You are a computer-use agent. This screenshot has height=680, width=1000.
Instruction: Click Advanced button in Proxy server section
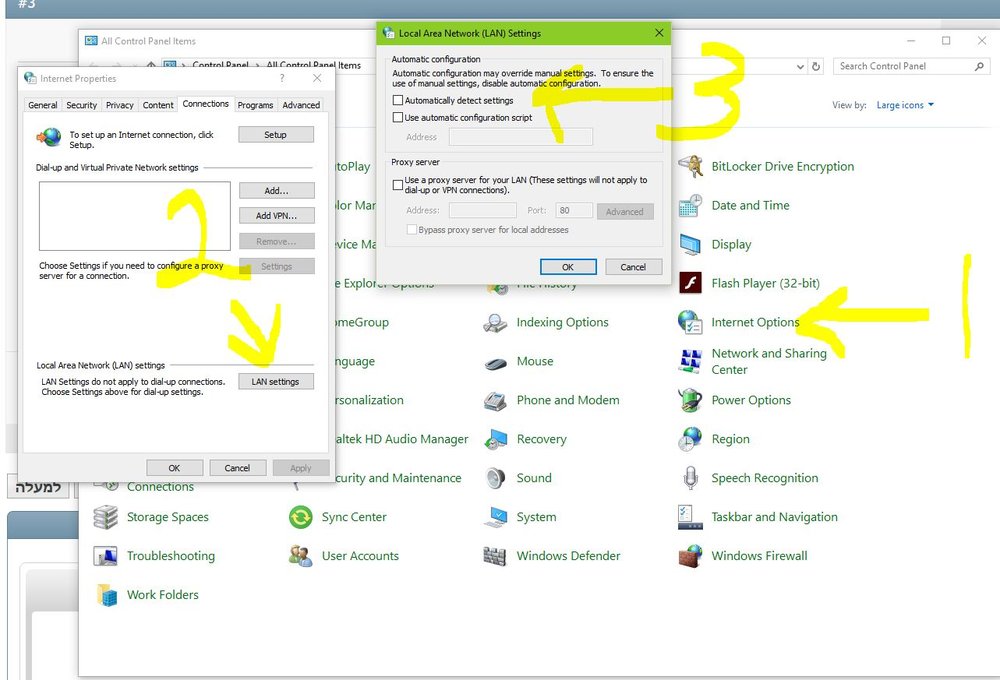coord(625,211)
